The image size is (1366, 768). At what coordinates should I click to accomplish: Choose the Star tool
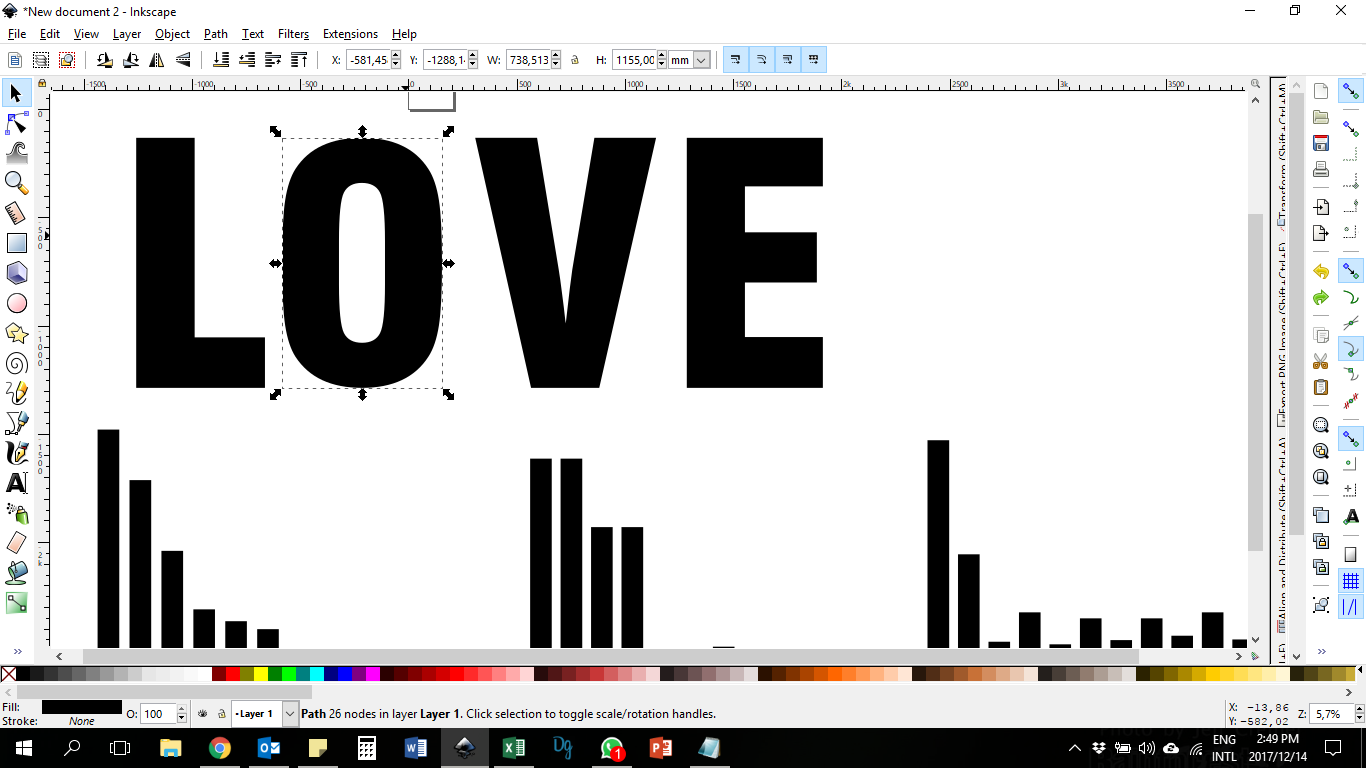15,333
